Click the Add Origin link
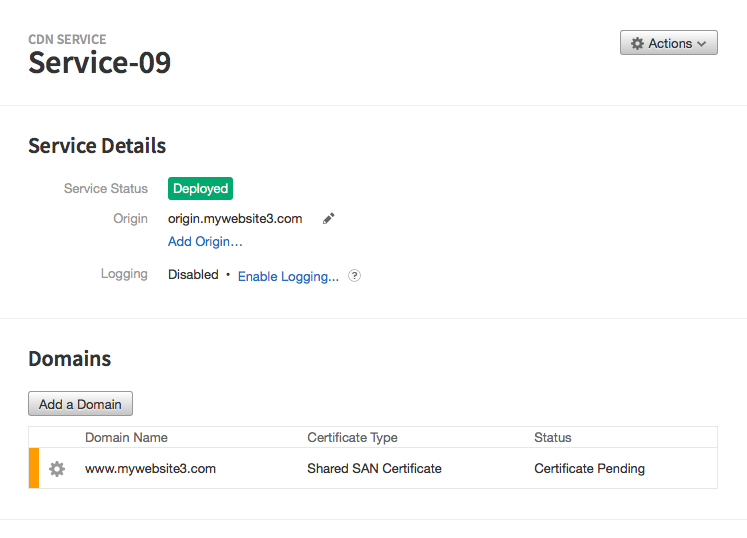The height and width of the screenshot is (538, 747). click(x=205, y=242)
